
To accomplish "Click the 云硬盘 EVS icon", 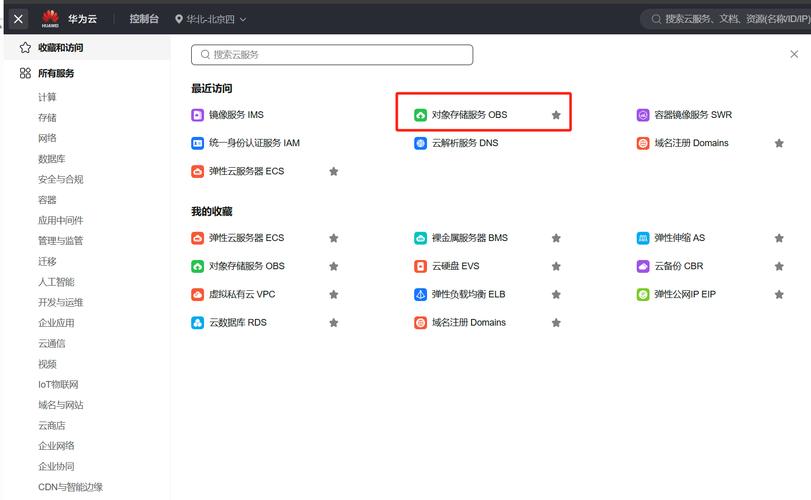I will pos(421,266).
